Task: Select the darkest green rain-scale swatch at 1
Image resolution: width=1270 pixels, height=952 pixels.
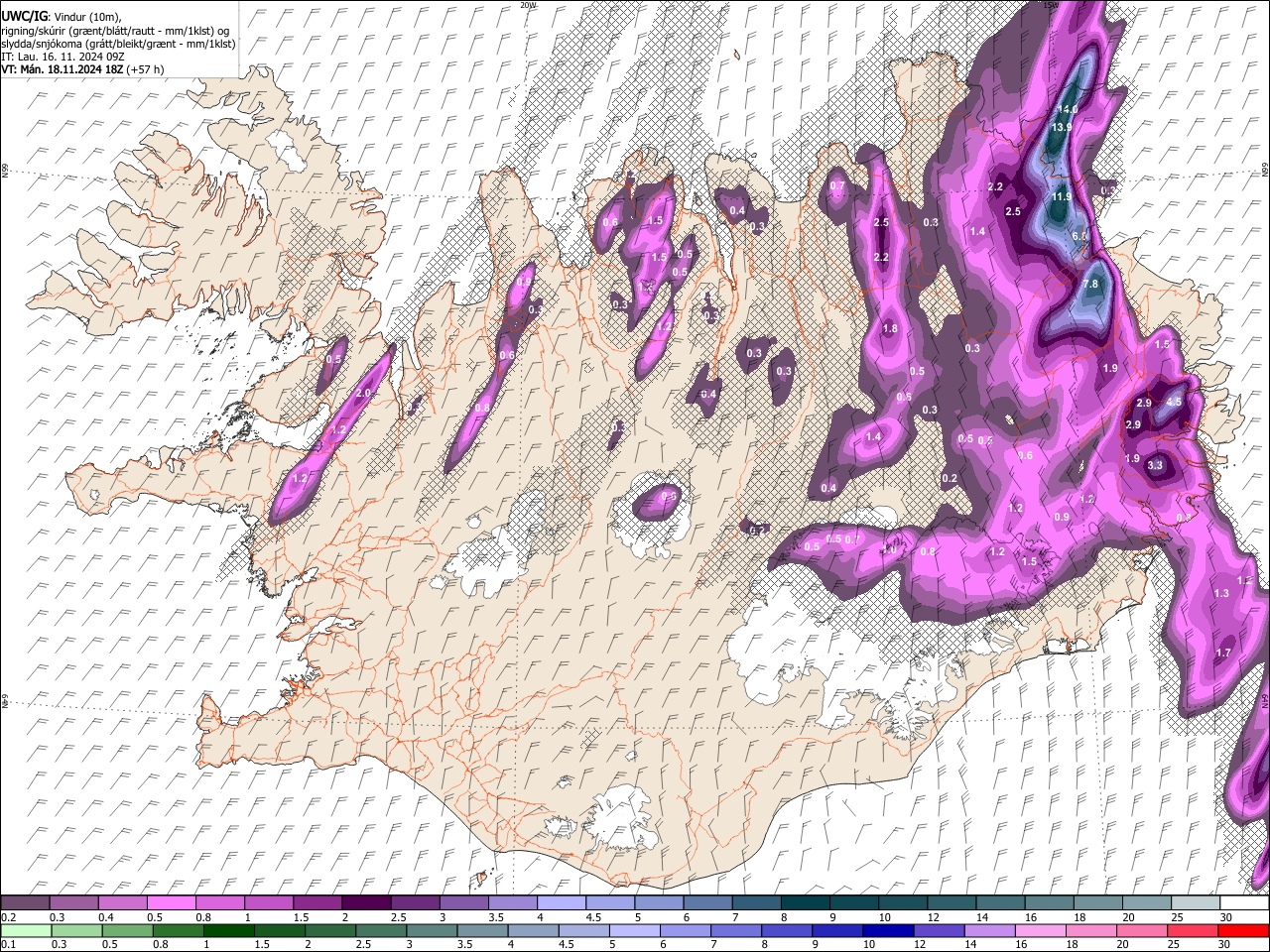Action: tap(229, 930)
